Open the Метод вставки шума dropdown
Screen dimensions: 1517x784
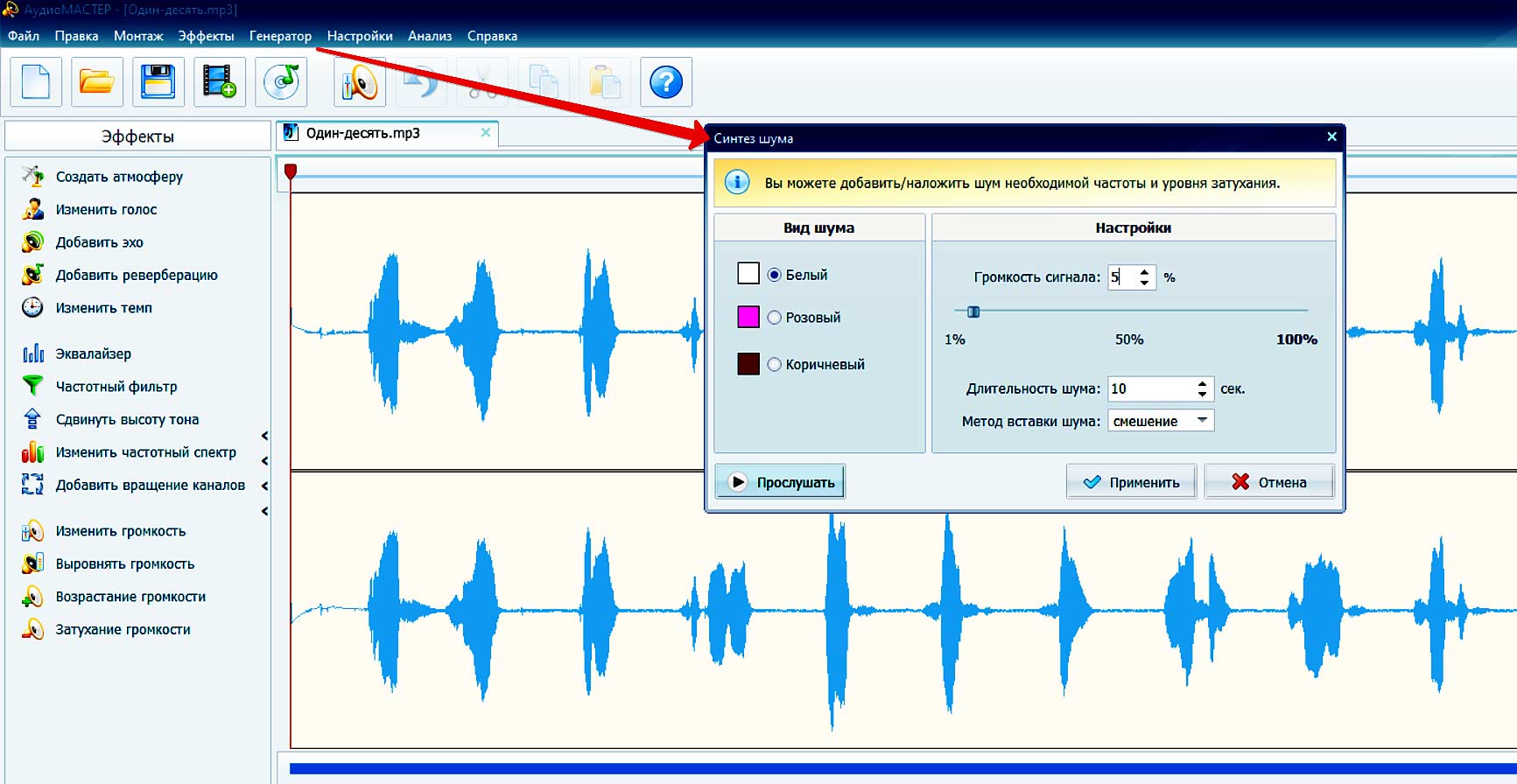pyautogui.click(x=1161, y=421)
